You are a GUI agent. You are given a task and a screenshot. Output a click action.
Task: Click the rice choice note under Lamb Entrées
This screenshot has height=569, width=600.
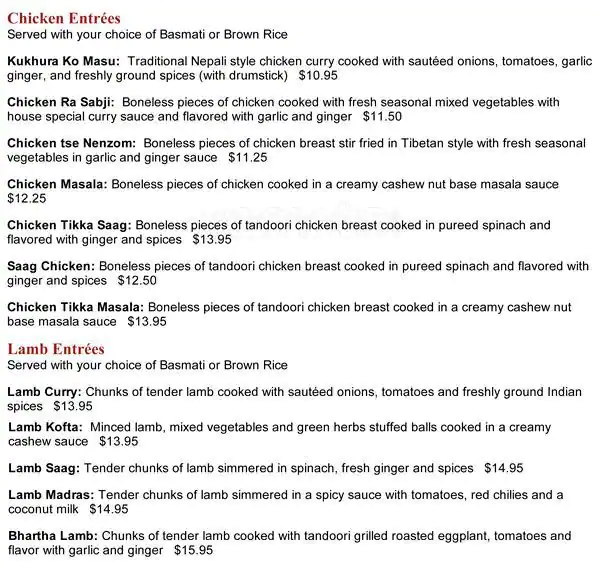[147, 365]
